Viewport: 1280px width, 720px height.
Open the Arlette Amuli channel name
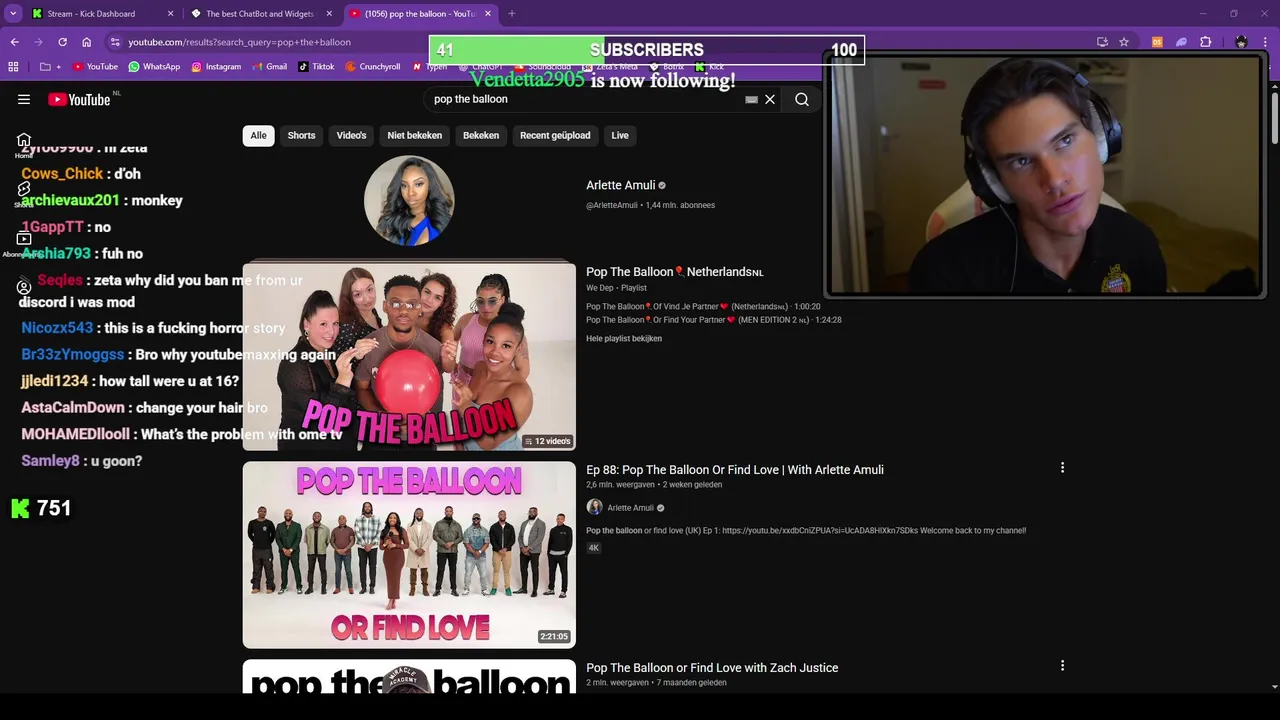620,185
